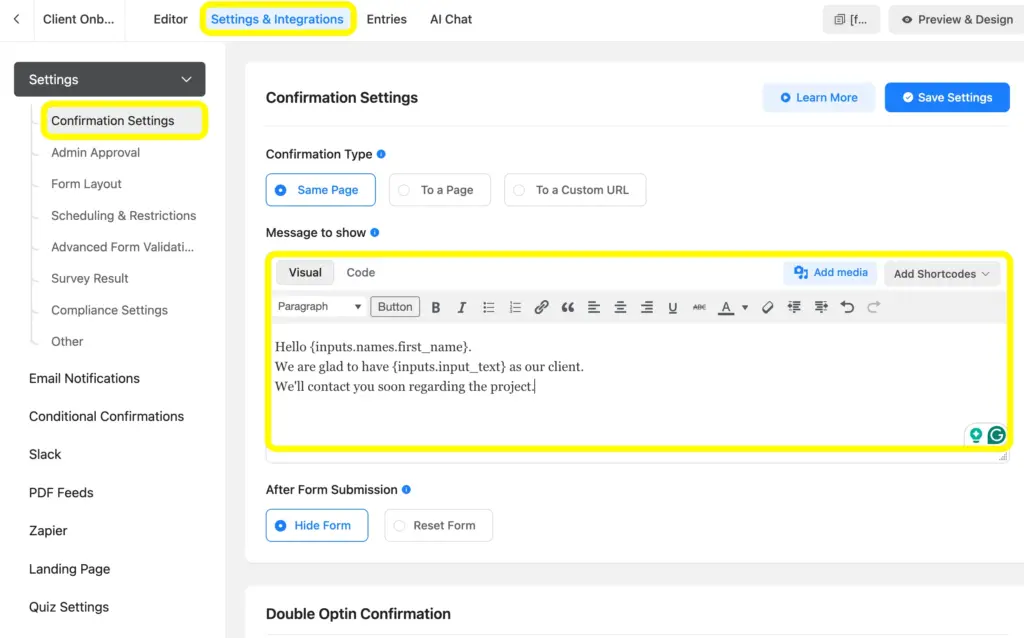Open Confirmation Settings in sidebar
Viewport: 1024px width, 638px height.
(x=124, y=121)
